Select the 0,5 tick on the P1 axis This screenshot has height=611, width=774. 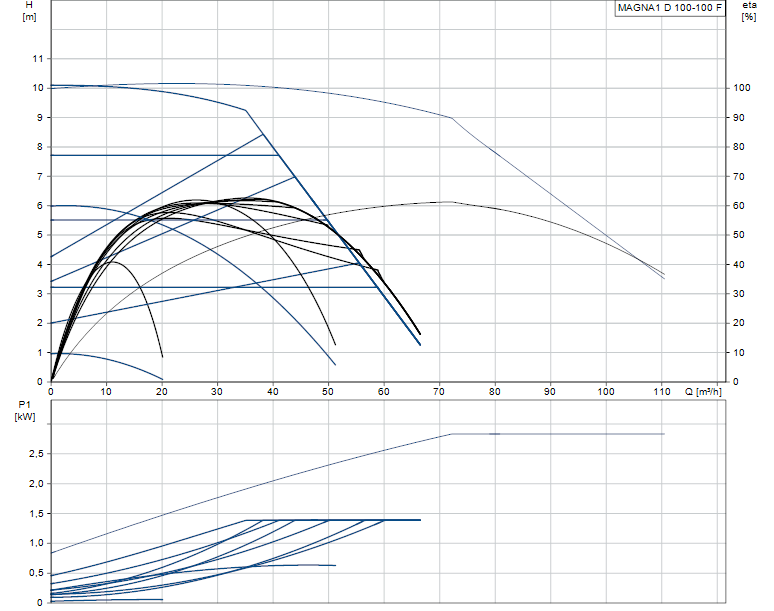[x=37, y=573]
